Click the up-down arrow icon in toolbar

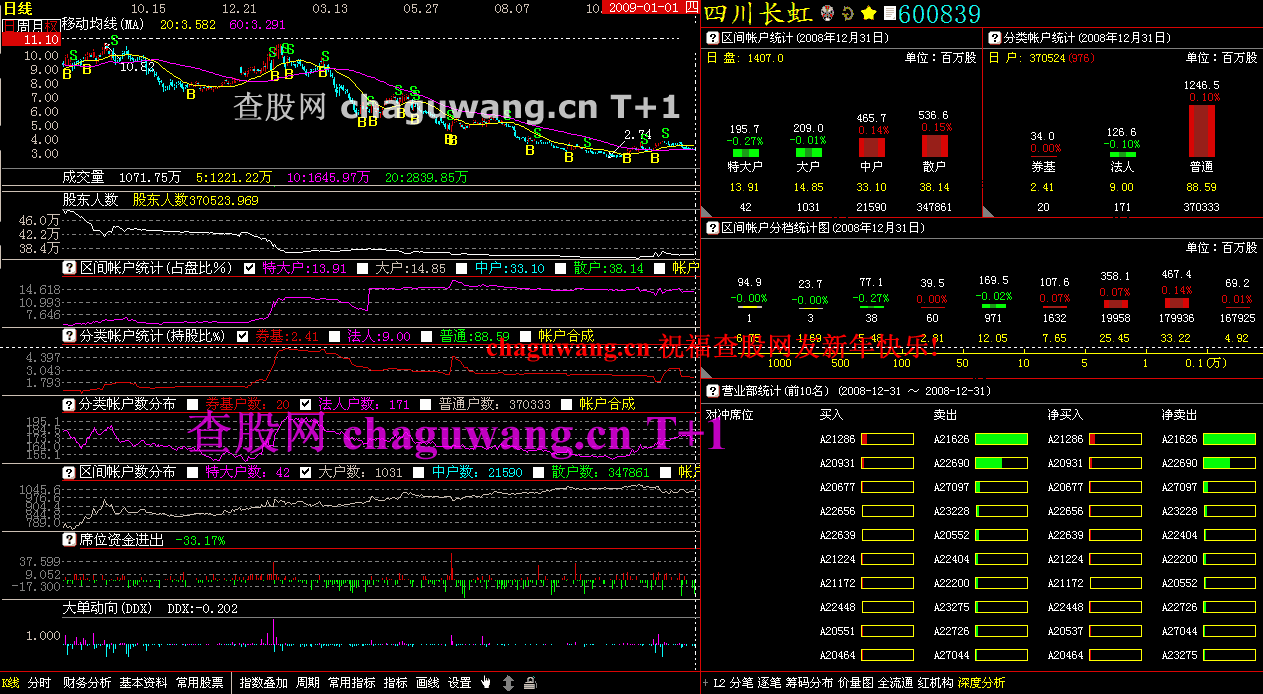[x=508, y=683]
